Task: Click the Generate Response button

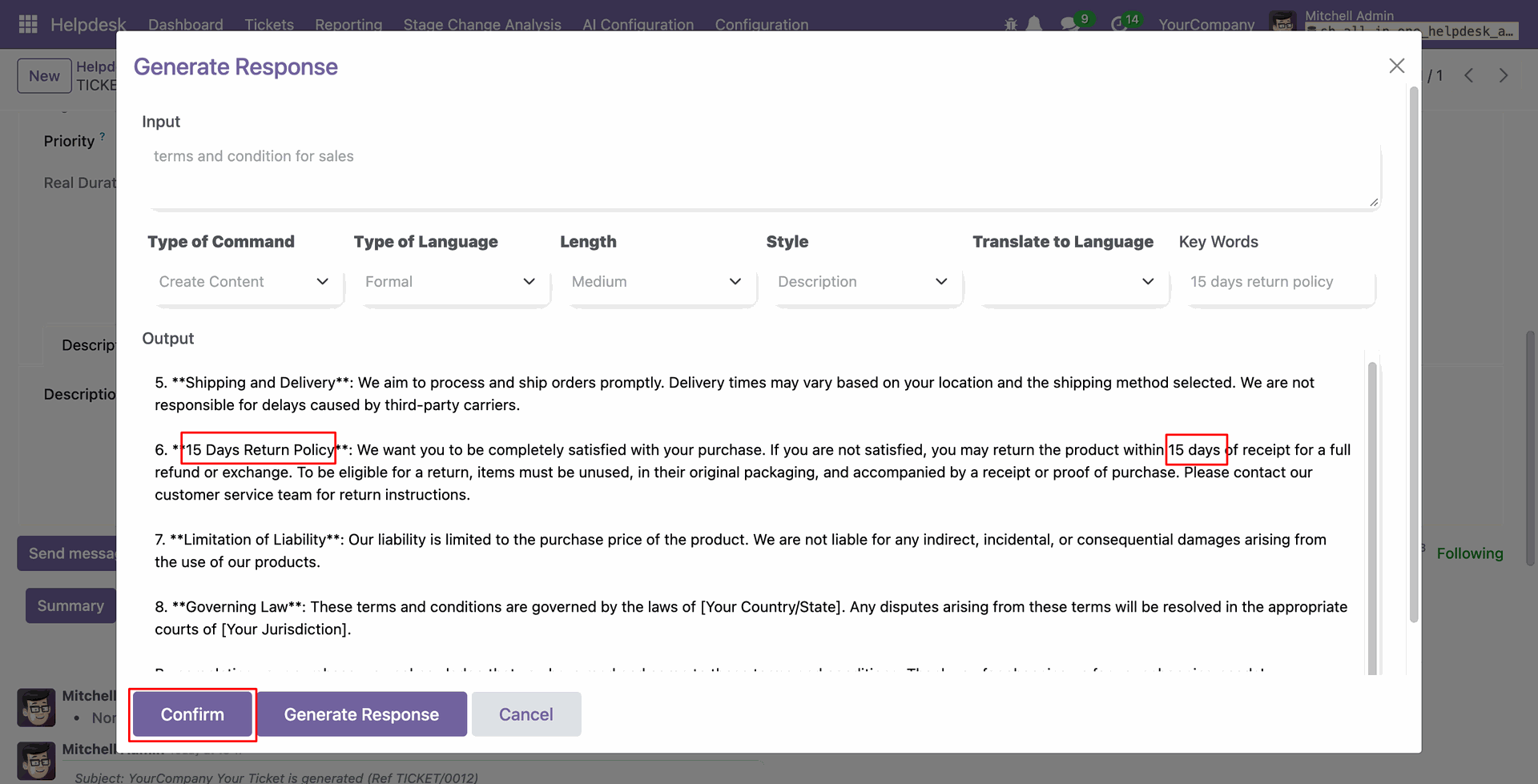Action: 361,714
